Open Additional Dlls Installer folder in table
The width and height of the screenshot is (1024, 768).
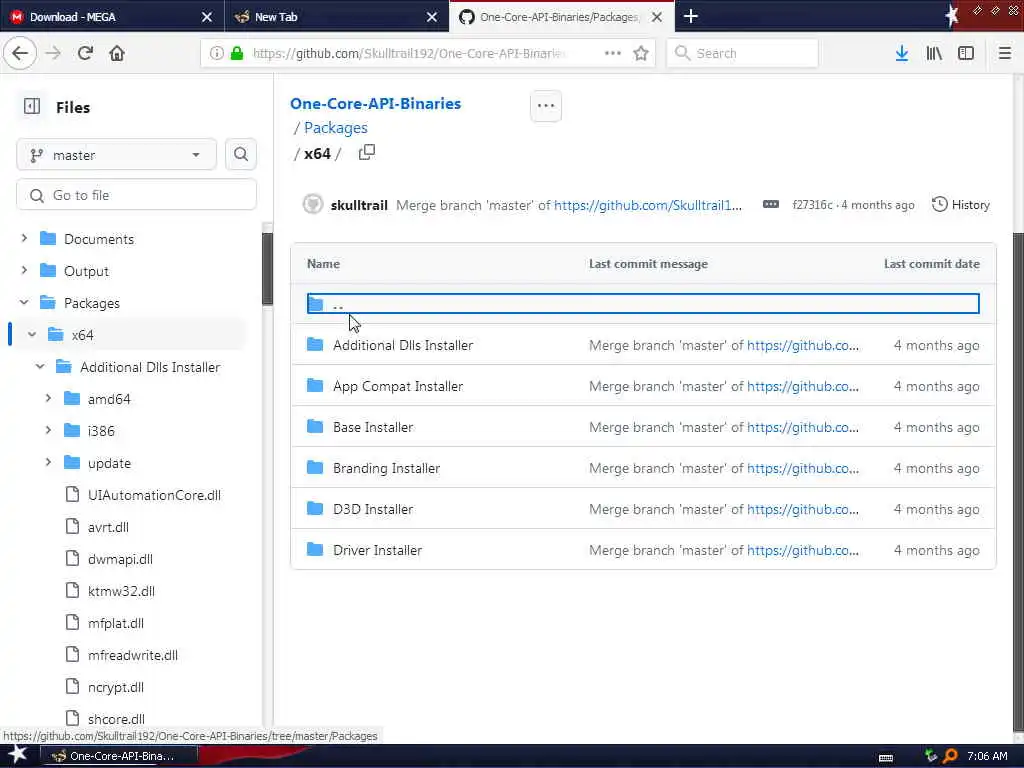[x=403, y=345]
